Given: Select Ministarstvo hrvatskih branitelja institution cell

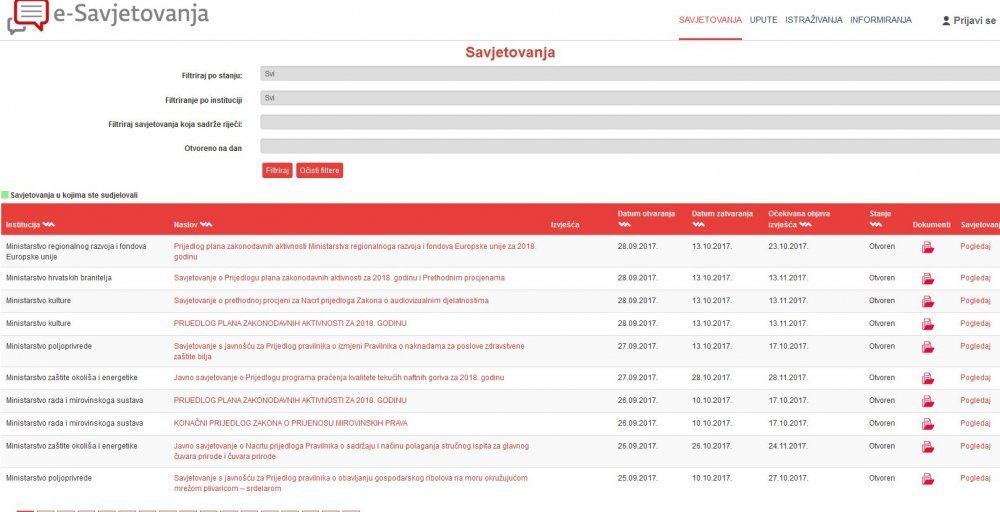Looking at the screenshot, I should pyautogui.click(x=59, y=278).
